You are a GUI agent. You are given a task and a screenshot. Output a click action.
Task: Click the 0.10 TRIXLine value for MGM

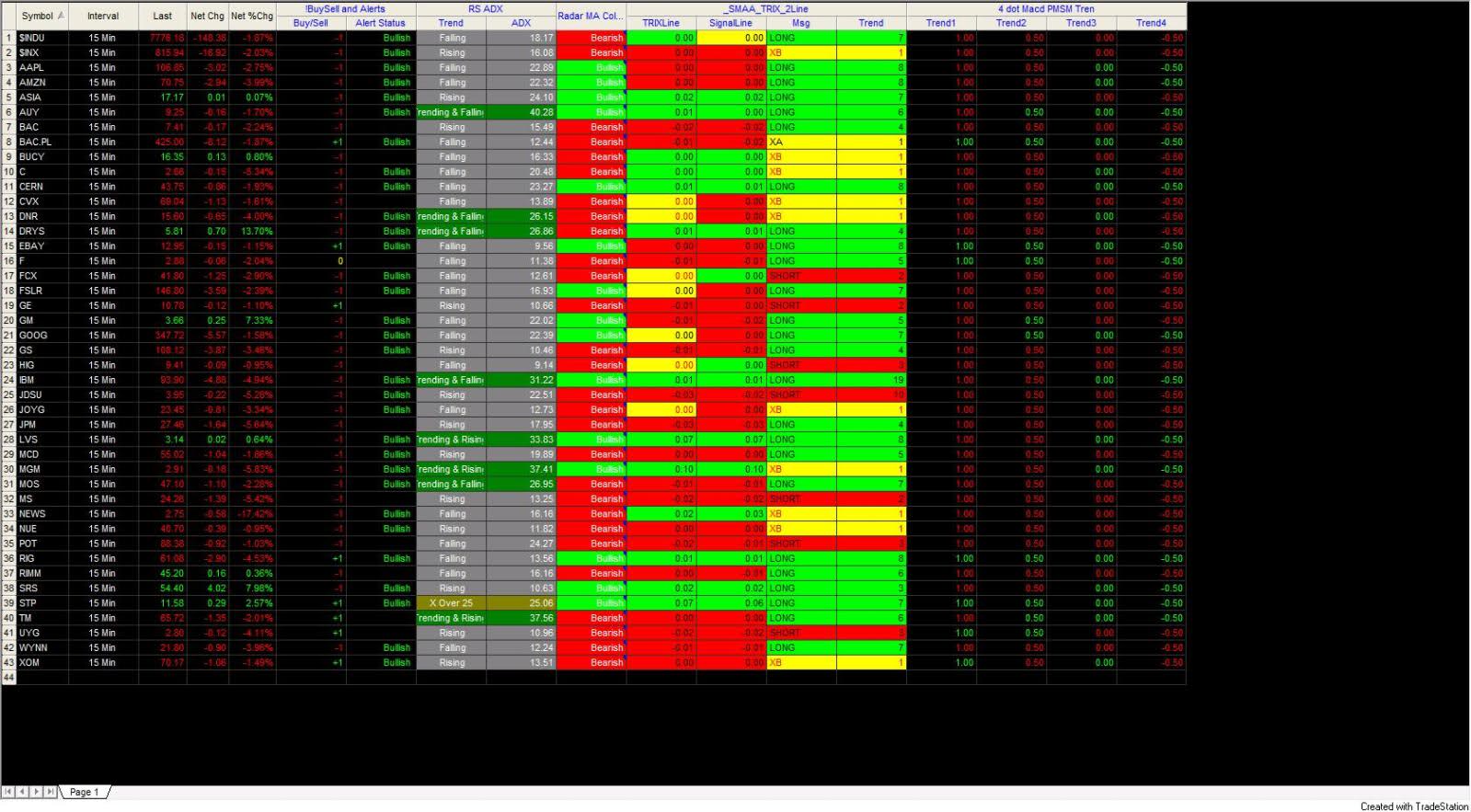click(661, 469)
